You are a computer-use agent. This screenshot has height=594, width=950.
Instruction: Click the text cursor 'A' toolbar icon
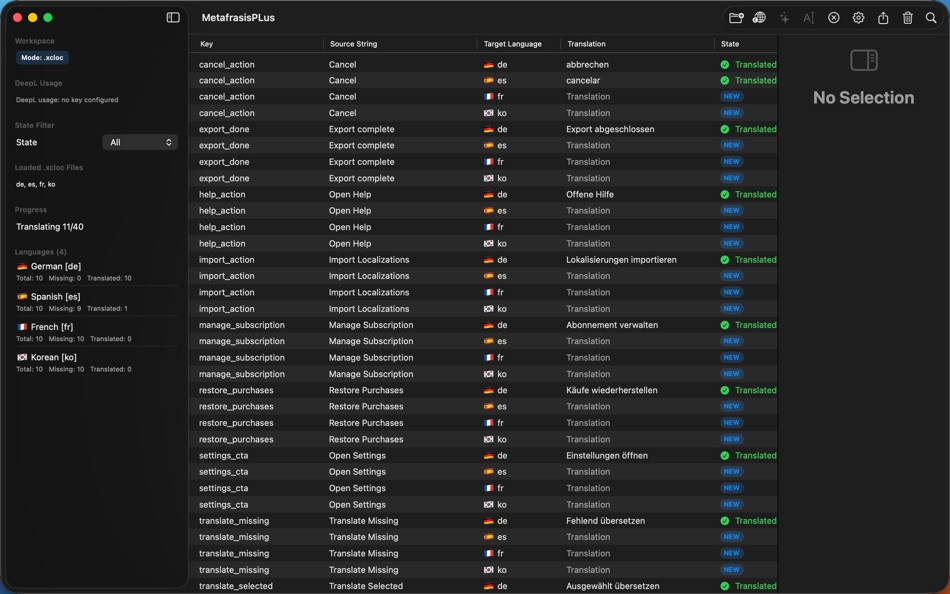[809, 18]
